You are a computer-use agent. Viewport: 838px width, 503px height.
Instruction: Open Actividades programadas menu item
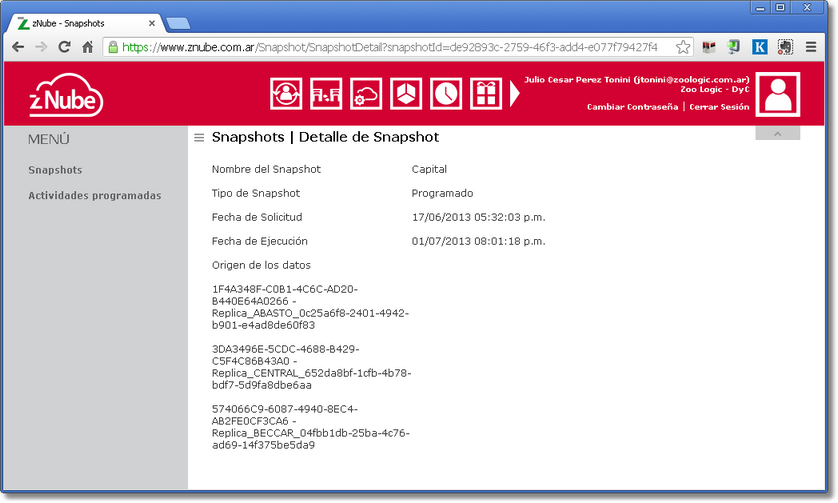pos(94,196)
